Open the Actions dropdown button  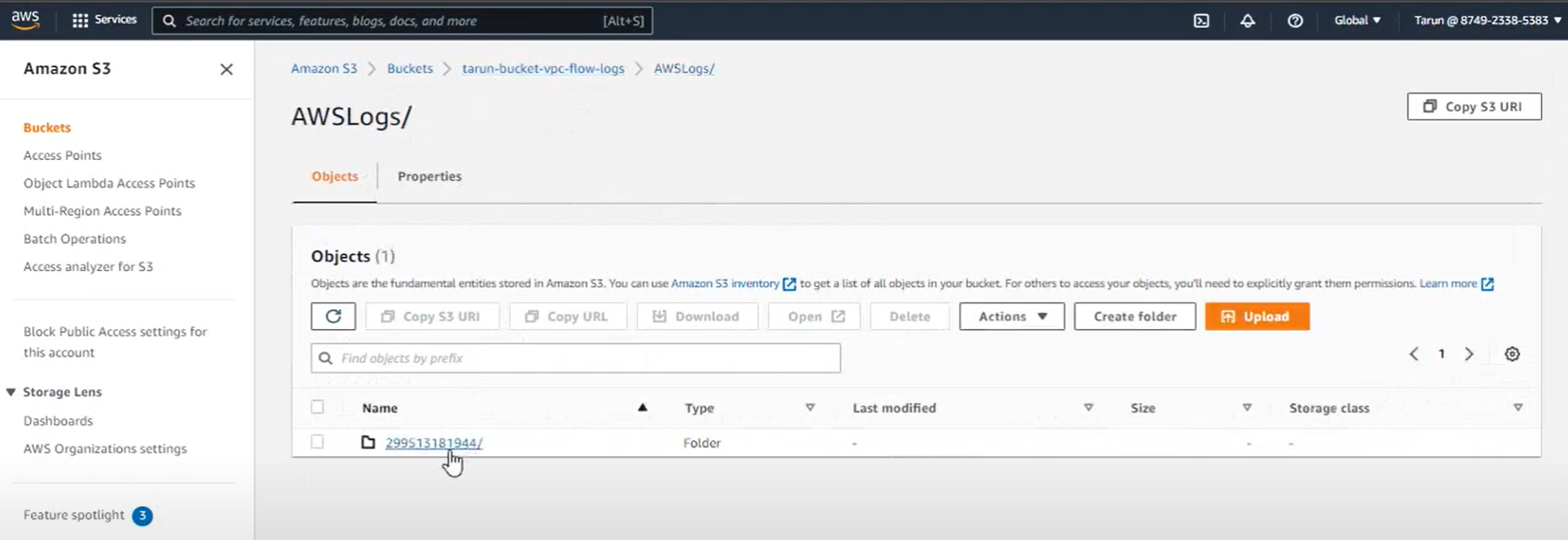[x=1012, y=317]
